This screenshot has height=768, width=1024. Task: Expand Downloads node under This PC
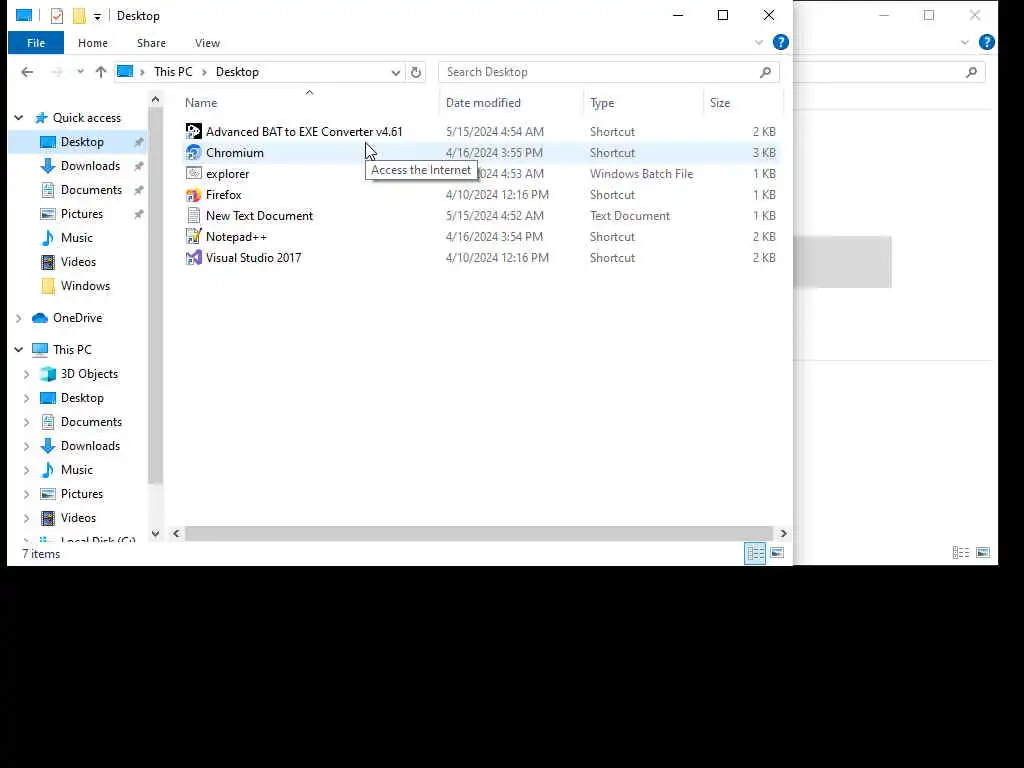(x=27, y=446)
